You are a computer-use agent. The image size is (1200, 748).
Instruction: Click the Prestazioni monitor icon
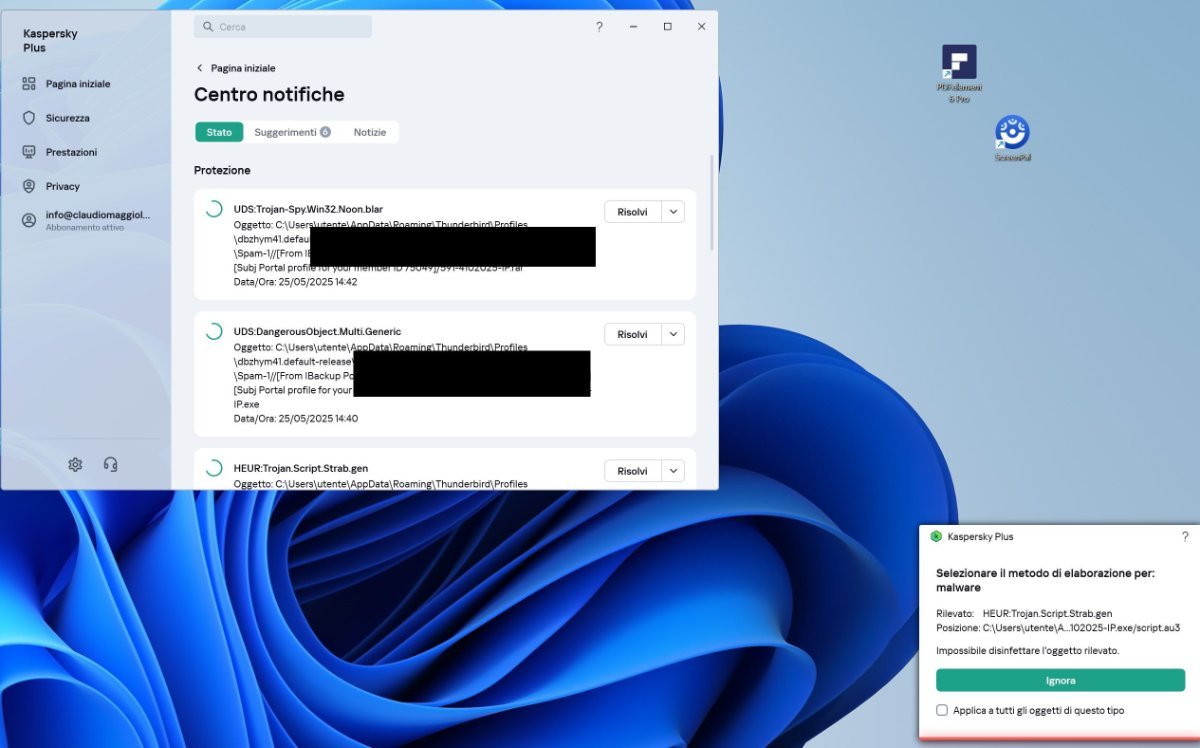(x=29, y=152)
